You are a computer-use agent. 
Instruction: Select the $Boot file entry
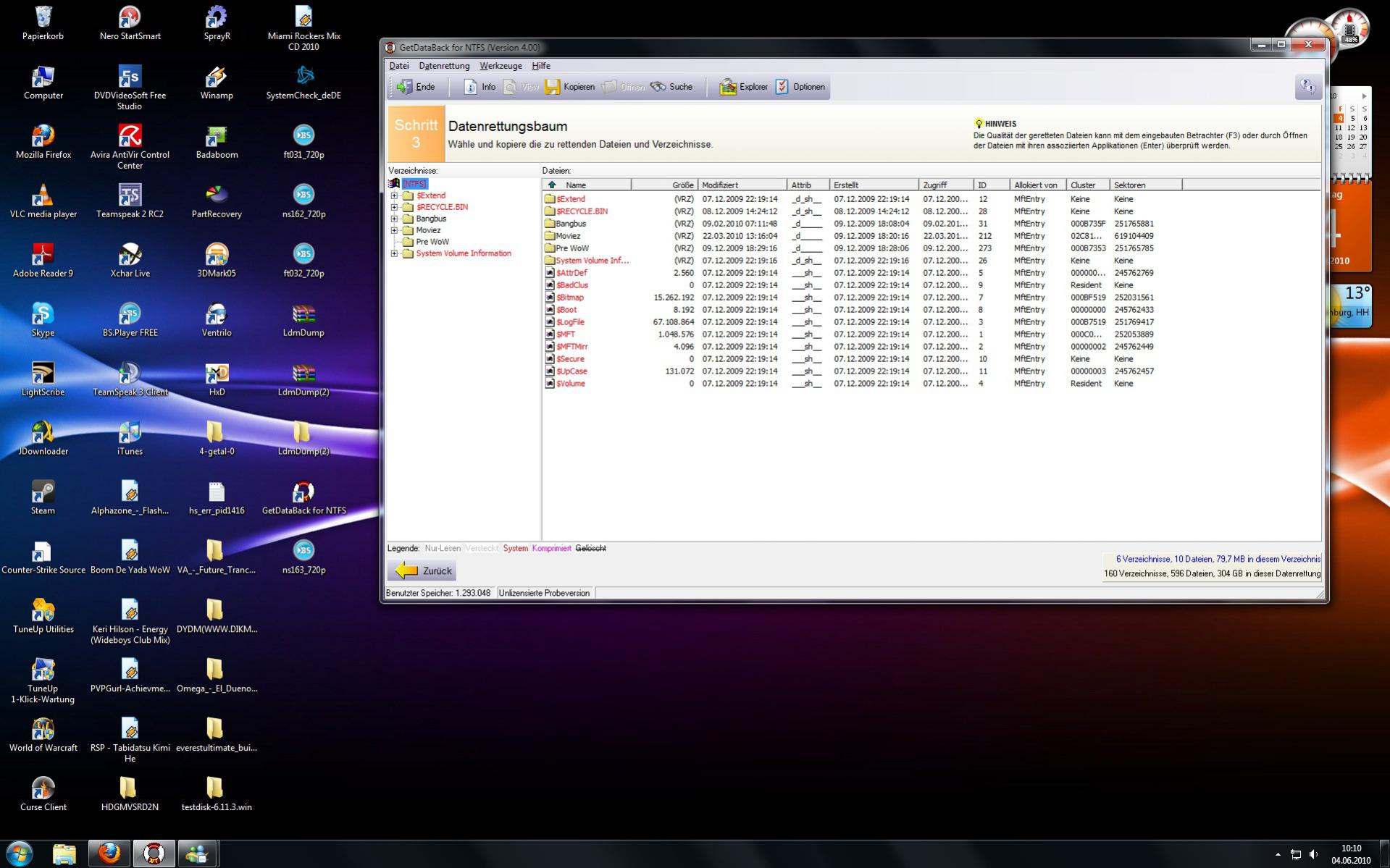click(x=566, y=310)
